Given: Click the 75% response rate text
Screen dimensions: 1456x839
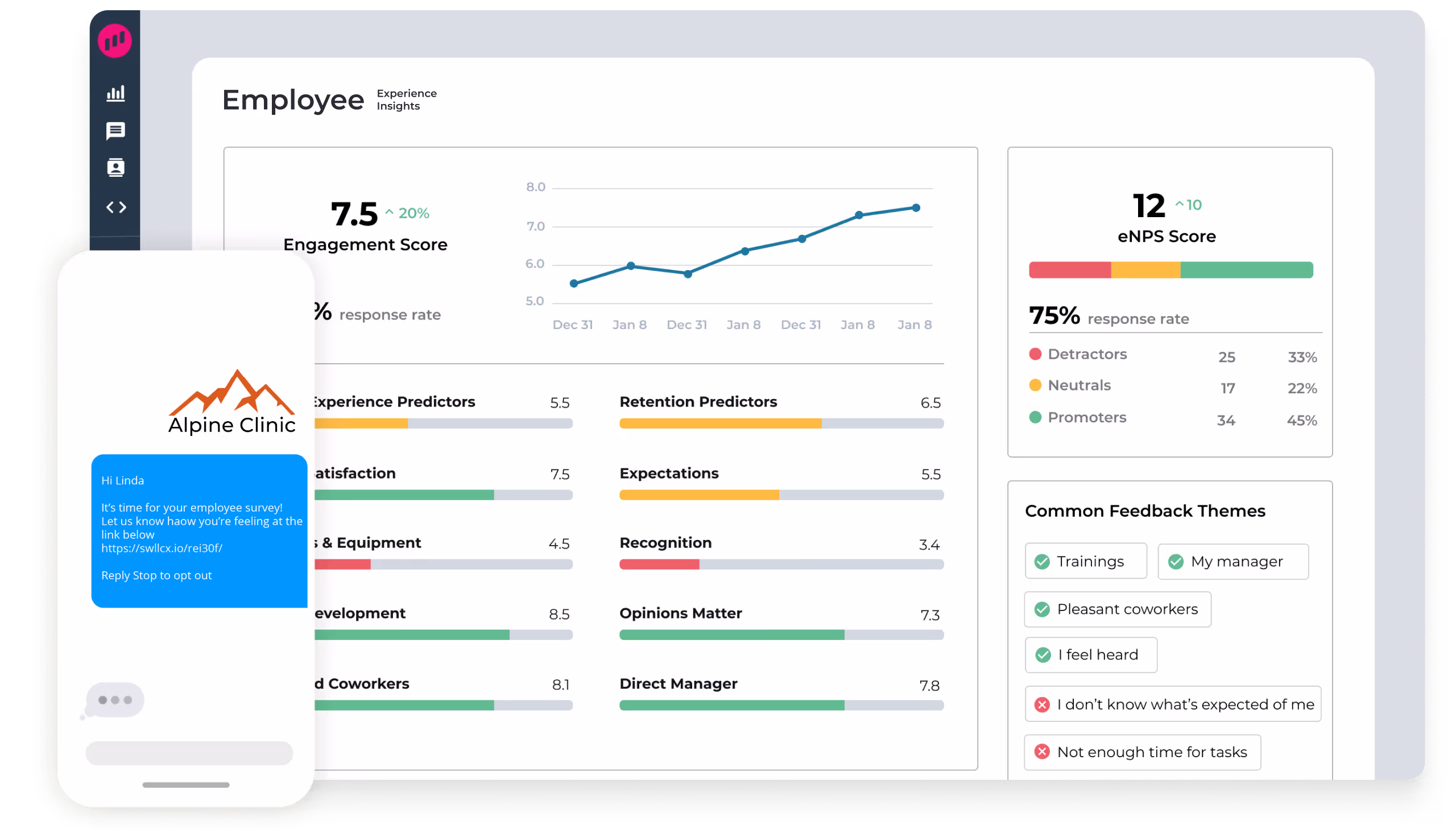Looking at the screenshot, I should pos(1109,316).
